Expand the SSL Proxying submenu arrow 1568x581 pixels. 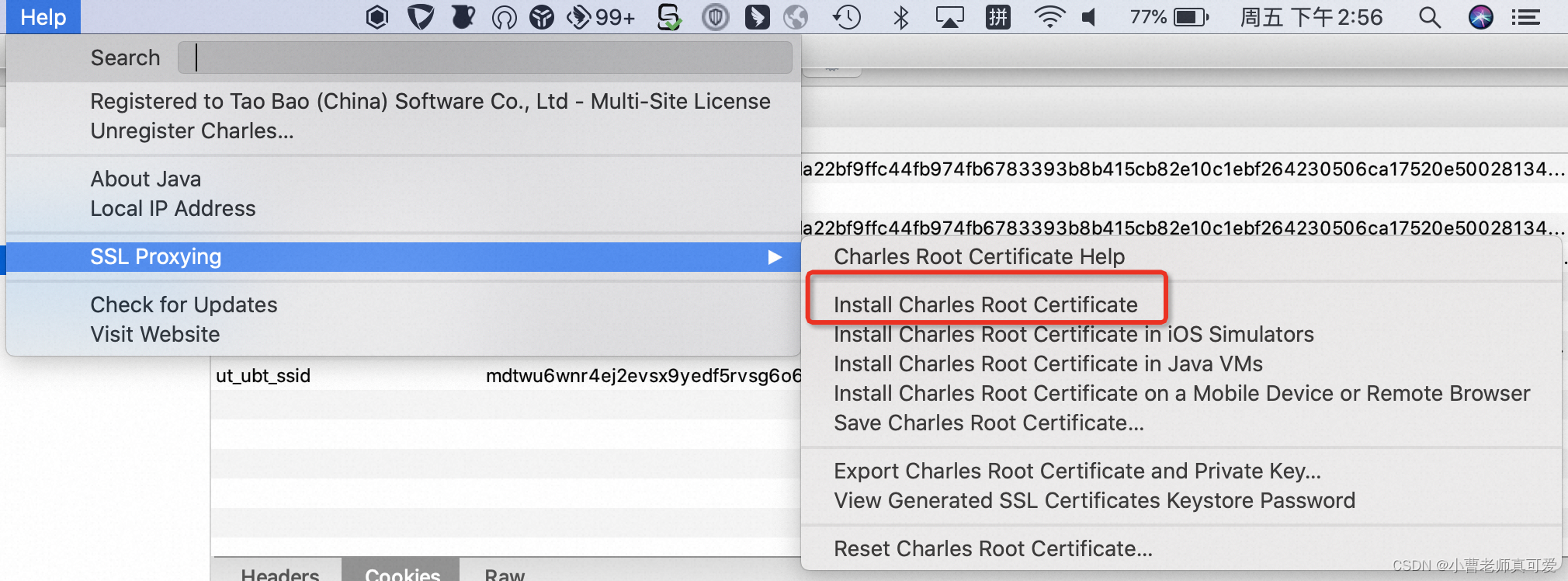[775, 257]
